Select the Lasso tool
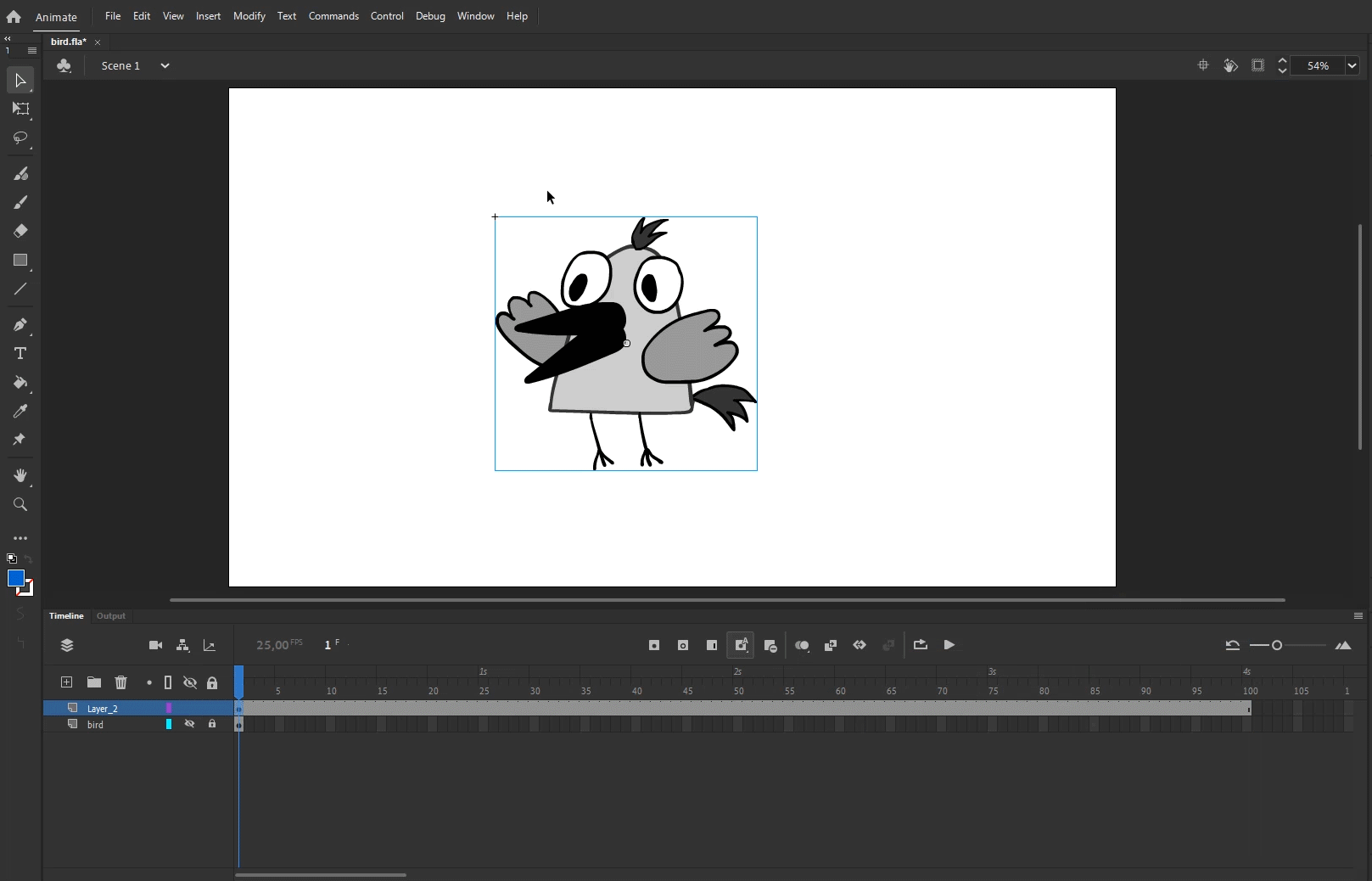 click(x=20, y=137)
